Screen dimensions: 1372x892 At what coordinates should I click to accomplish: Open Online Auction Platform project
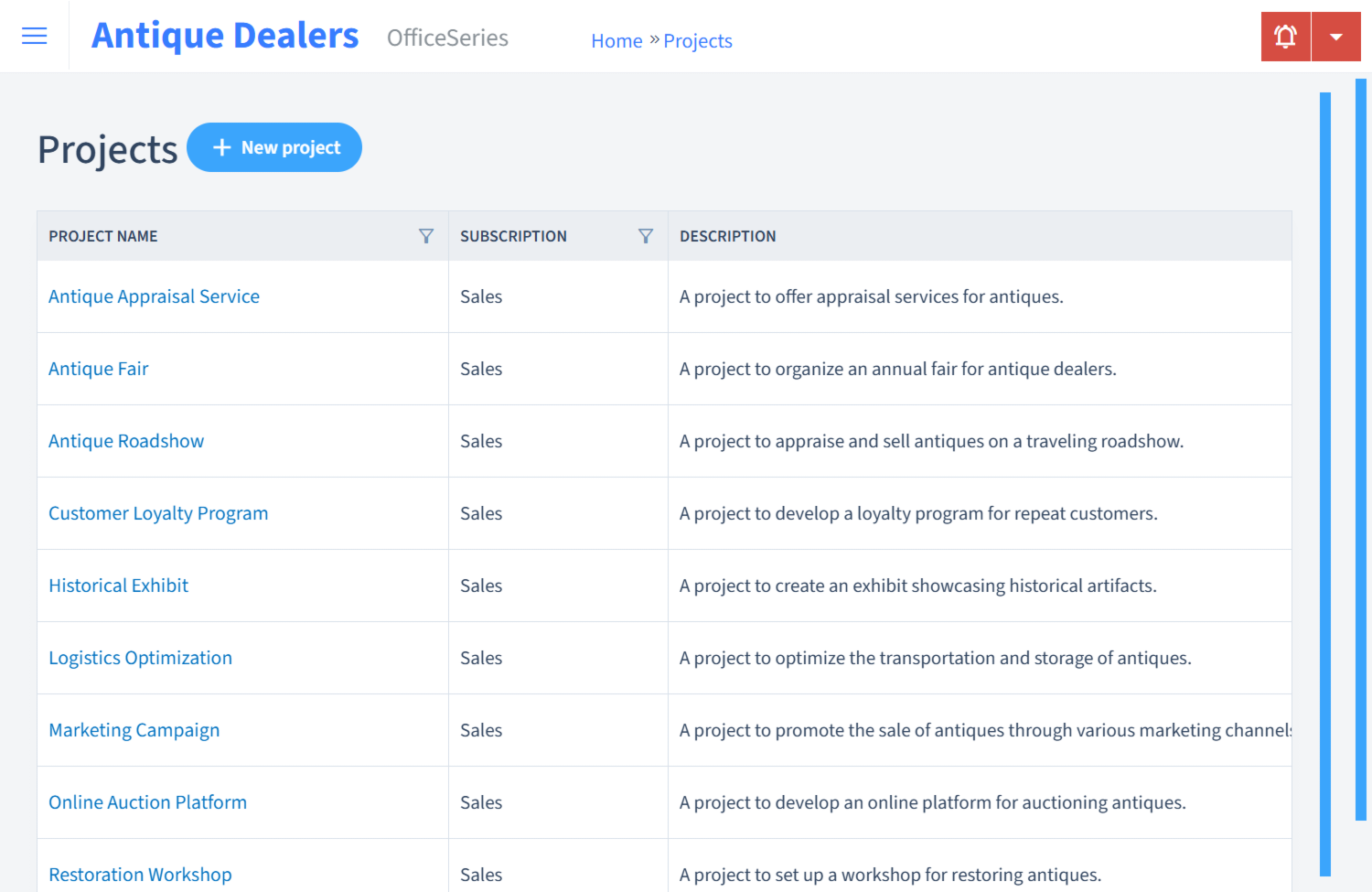(x=147, y=802)
